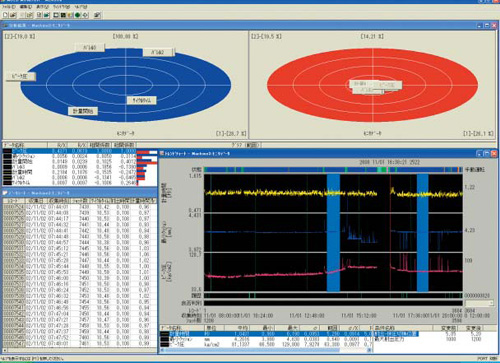Open the ウィンドウ(W) menu
The width and height of the screenshot is (500, 363).
pyautogui.click(x=61, y=7)
